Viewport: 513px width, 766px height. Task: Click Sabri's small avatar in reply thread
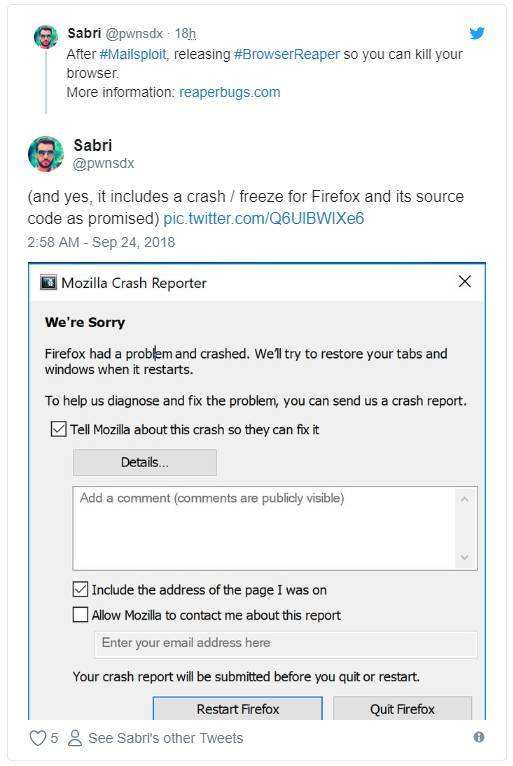(x=46, y=37)
